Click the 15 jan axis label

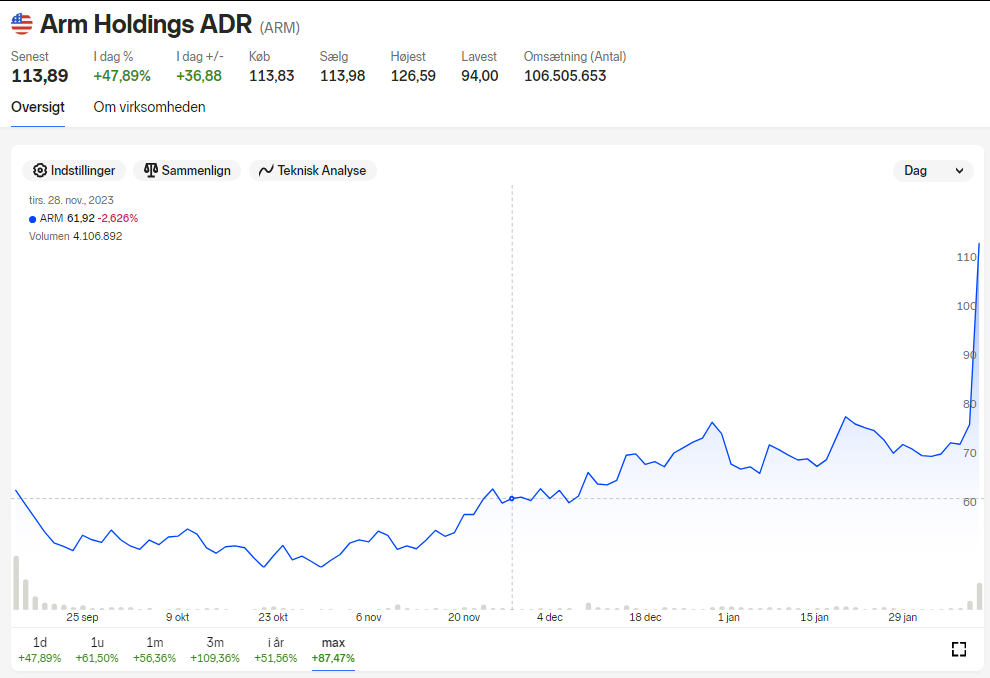(x=814, y=617)
